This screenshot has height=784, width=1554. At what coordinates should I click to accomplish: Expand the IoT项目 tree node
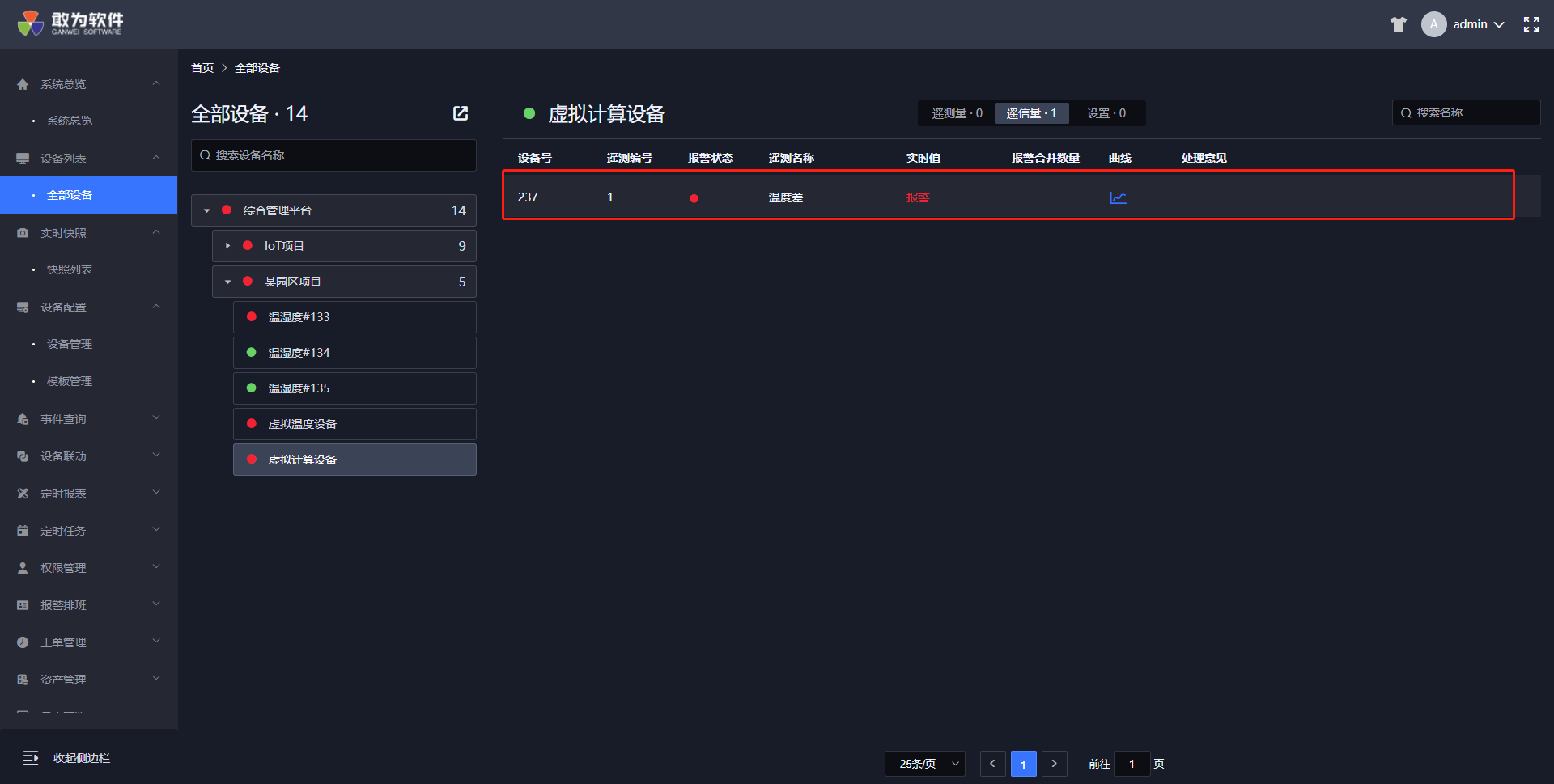pyautogui.click(x=228, y=246)
